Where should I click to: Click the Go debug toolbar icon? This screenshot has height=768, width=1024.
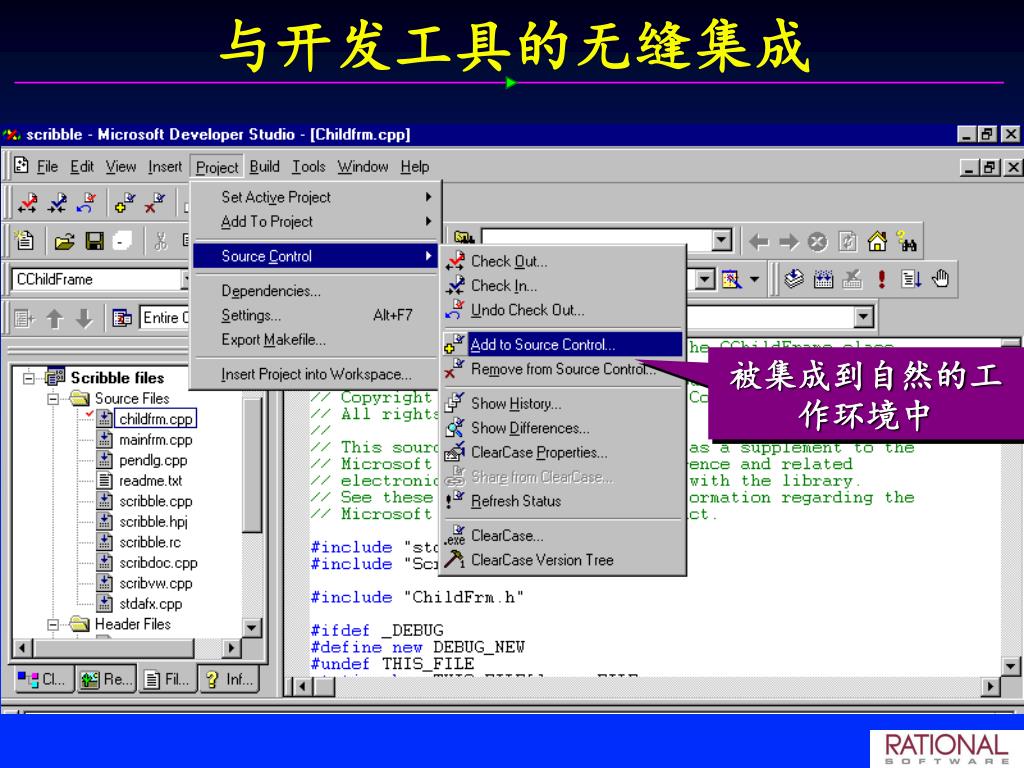click(911, 279)
